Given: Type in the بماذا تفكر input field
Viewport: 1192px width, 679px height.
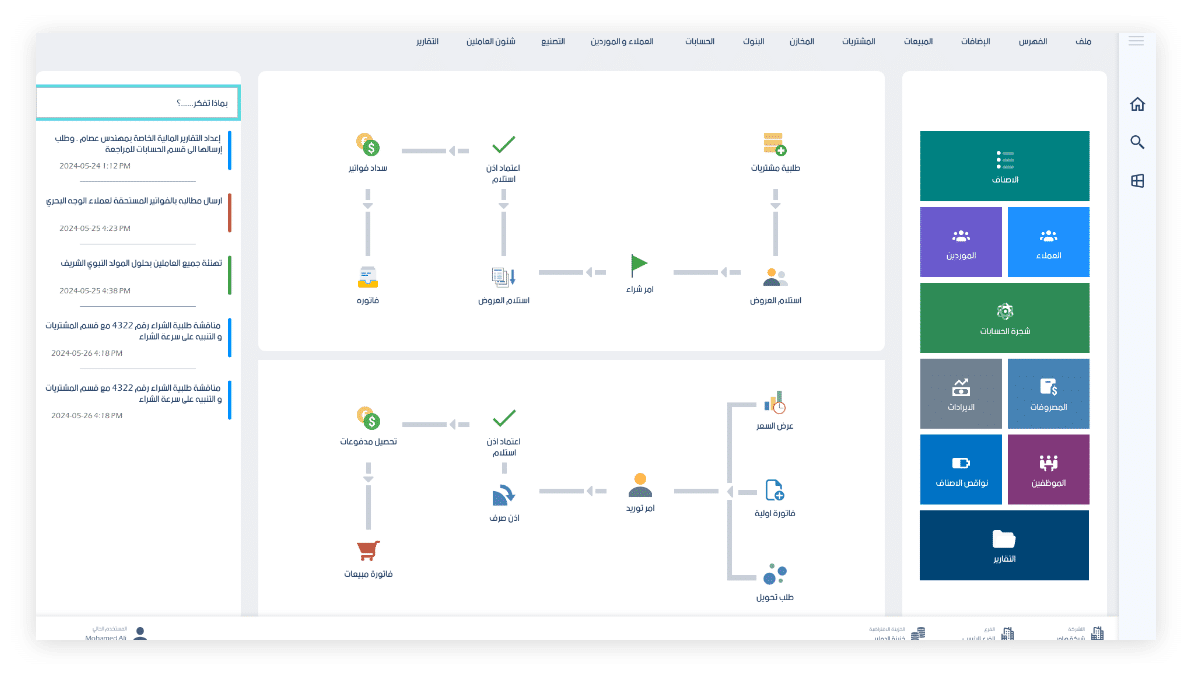Looking at the screenshot, I should click(138, 103).
